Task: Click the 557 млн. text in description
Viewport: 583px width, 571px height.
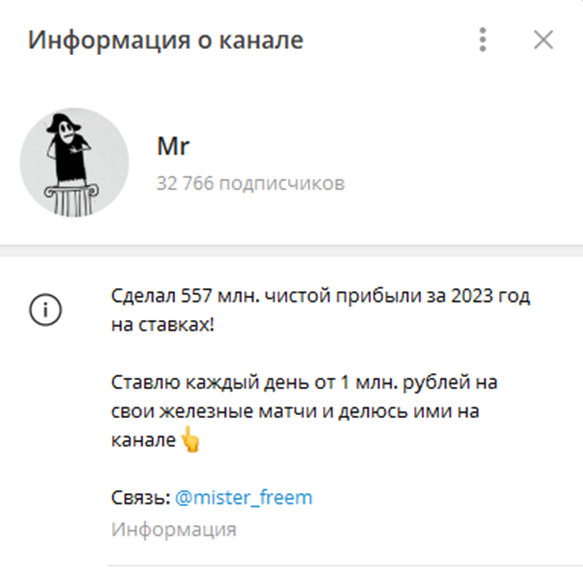Action: pyautogui.click(x=220, y=296)
